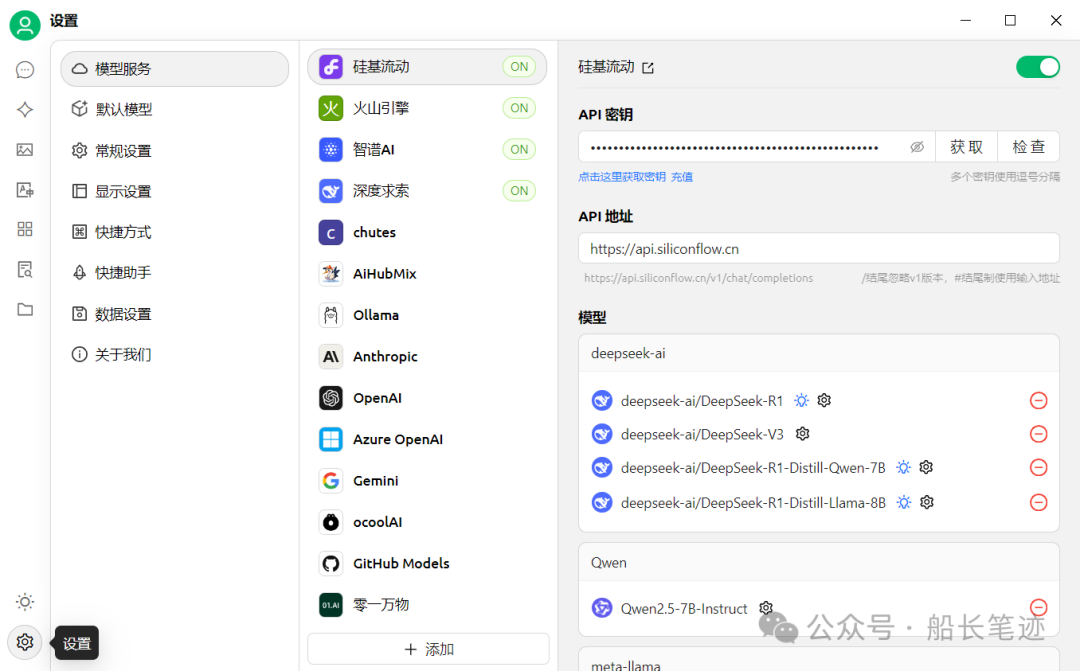This screenshot has width=1080, height=671.
Task: Select GitHub Models provider
Action: tap(427, 563)
